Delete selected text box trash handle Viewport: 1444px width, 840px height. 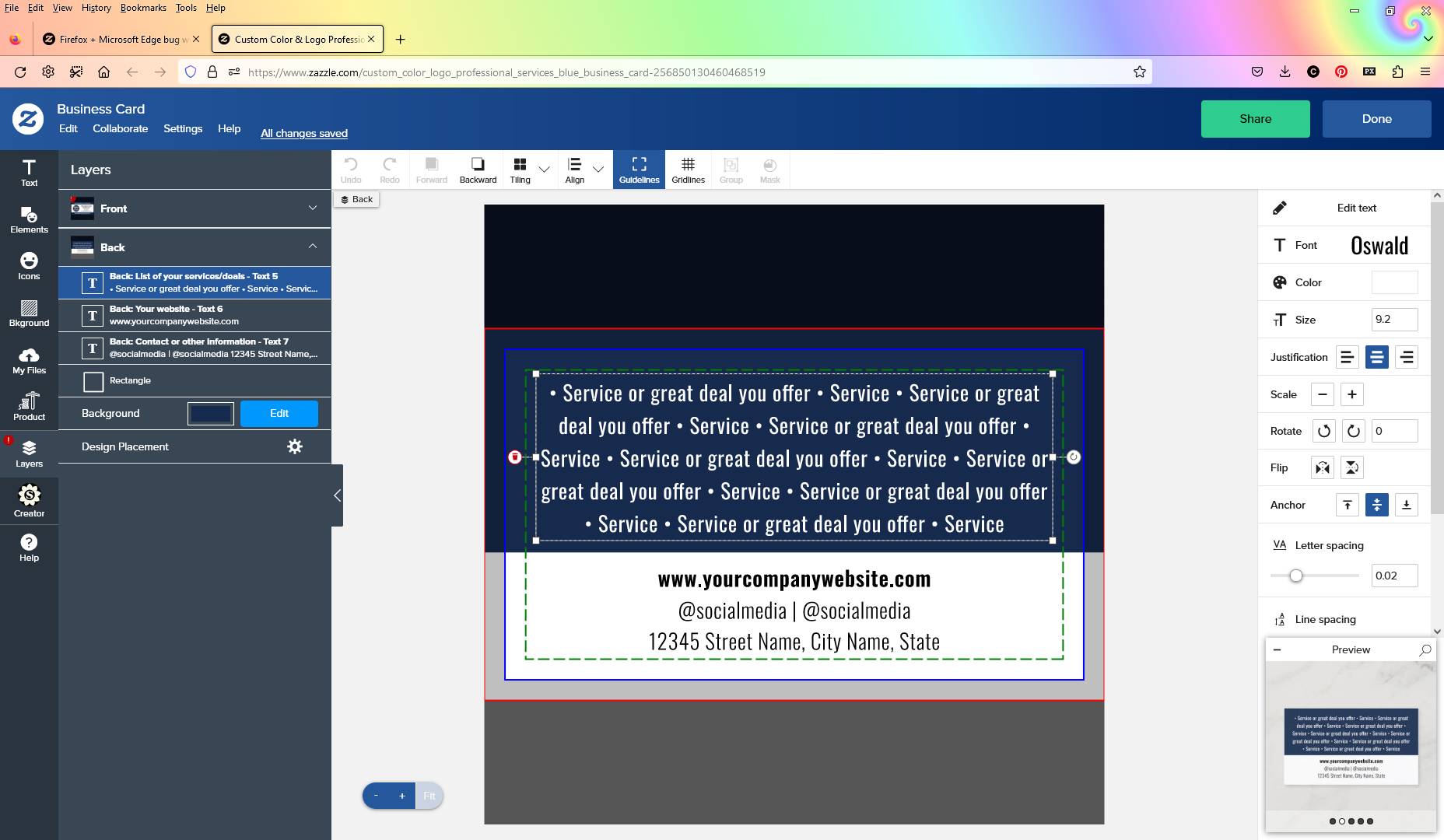(x=514, y=457)
